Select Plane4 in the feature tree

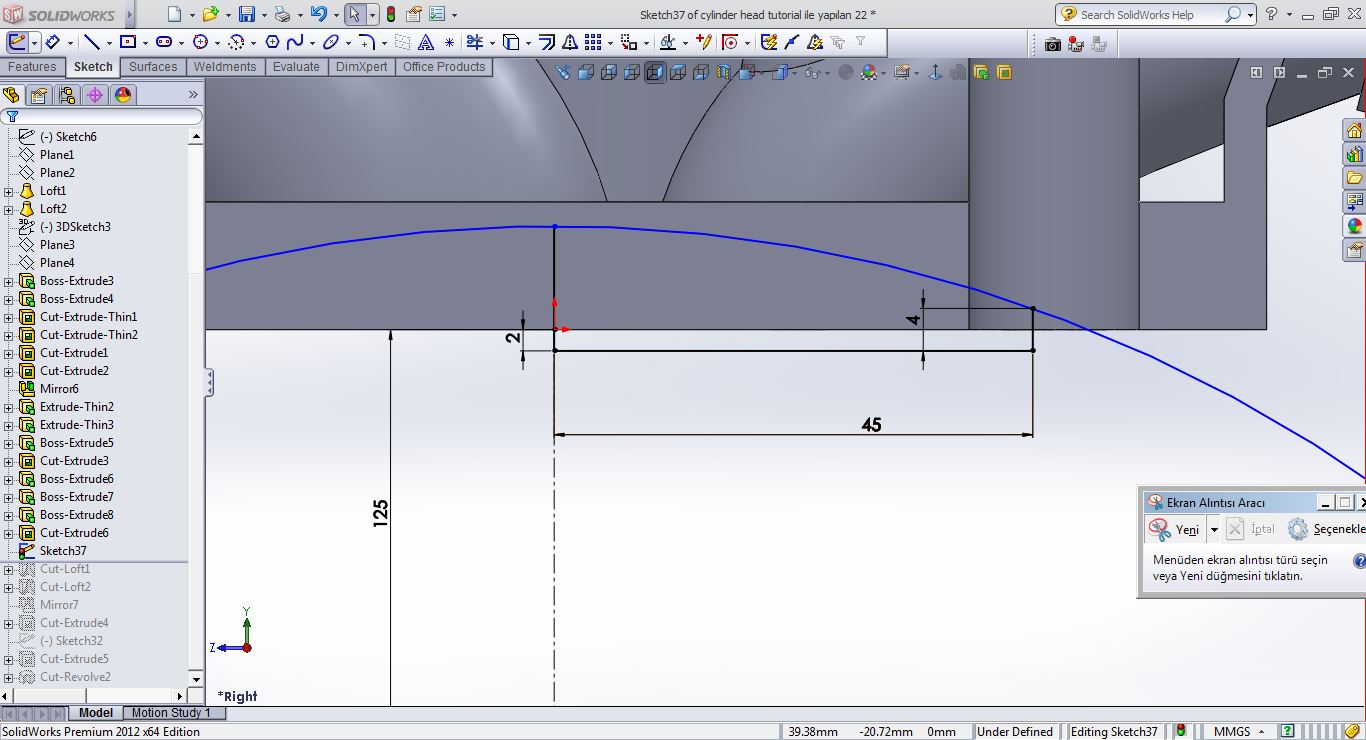click(57, 263)
